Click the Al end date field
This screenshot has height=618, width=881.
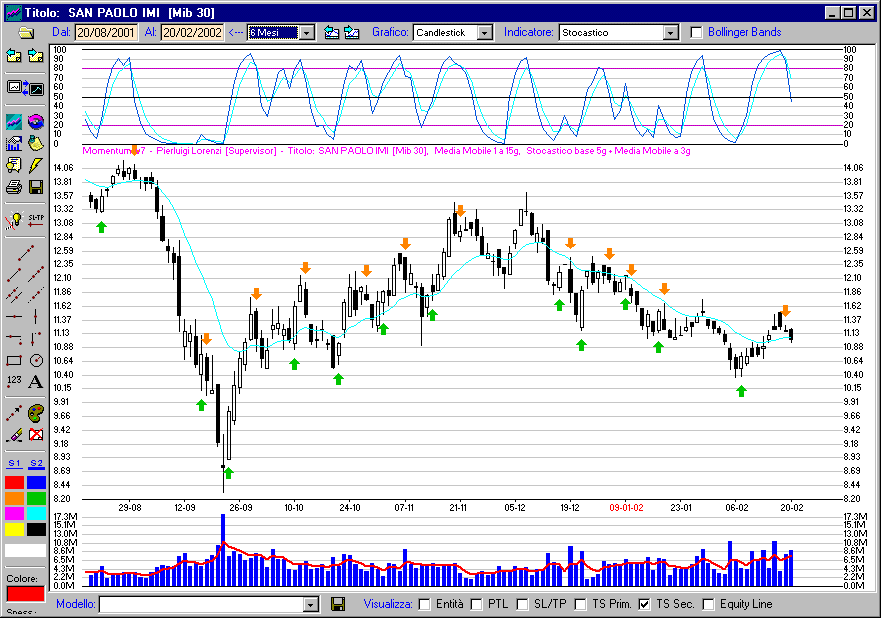click(192, 33)
